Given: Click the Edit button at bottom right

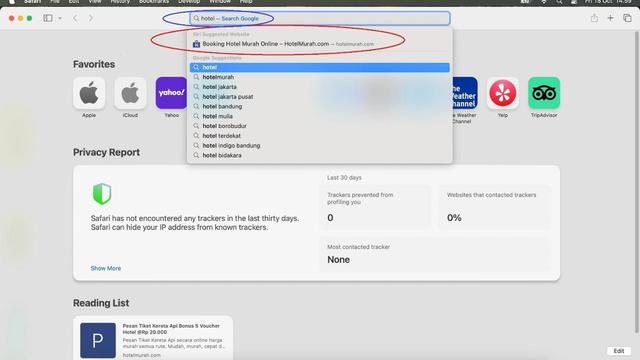Looking at the screenshot, I should [x=619, y=351].
